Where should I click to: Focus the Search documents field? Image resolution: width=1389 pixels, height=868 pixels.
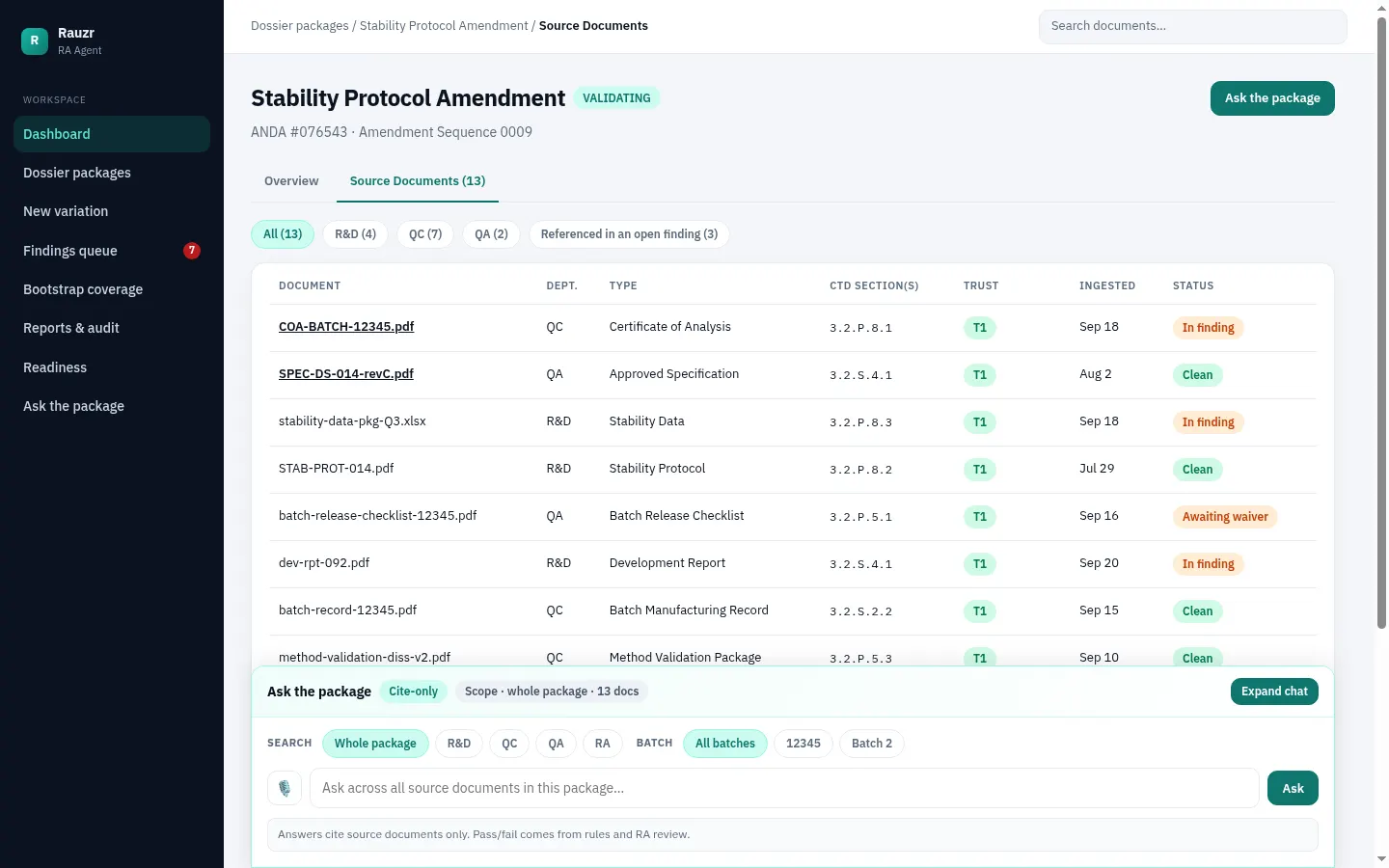click(1192, 27)
